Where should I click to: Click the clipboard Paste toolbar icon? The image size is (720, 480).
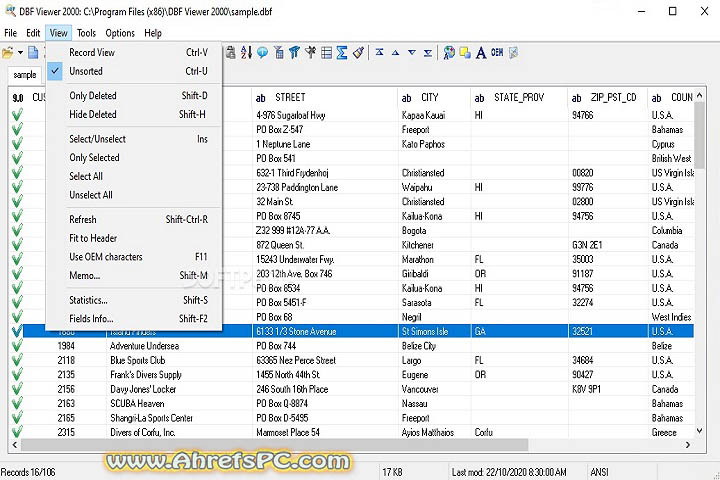(x=231, y=53)
